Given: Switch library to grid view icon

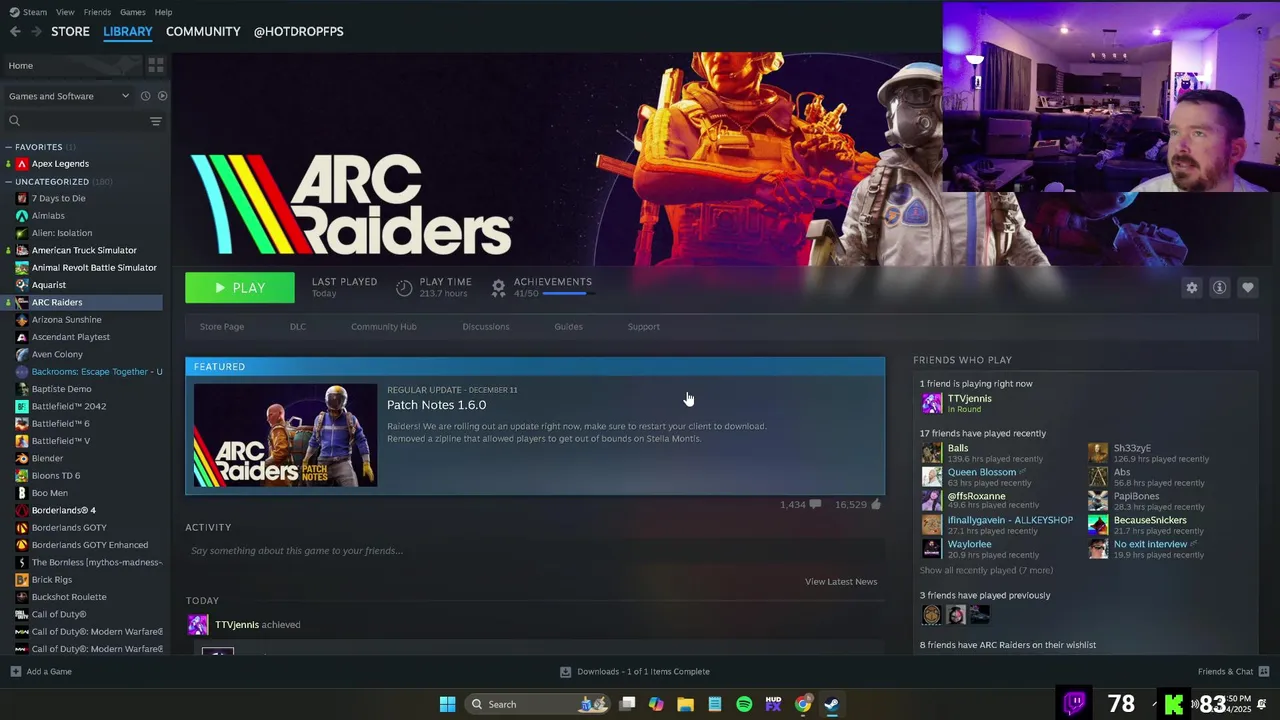Looking at the screenshot, I should click(x=156, y=65).
